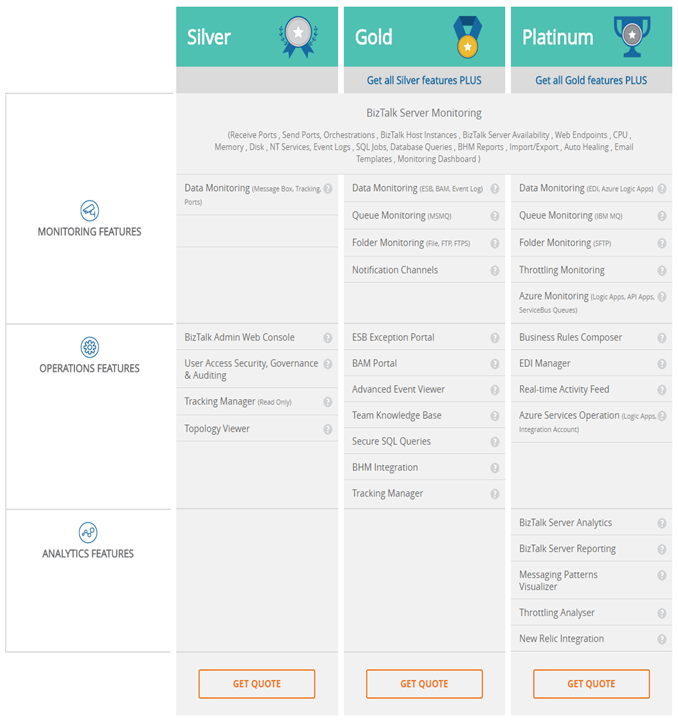Show info for BizTalk Server Analytics
The width and height of the screenshot is (678, 720).
[662, 523]
